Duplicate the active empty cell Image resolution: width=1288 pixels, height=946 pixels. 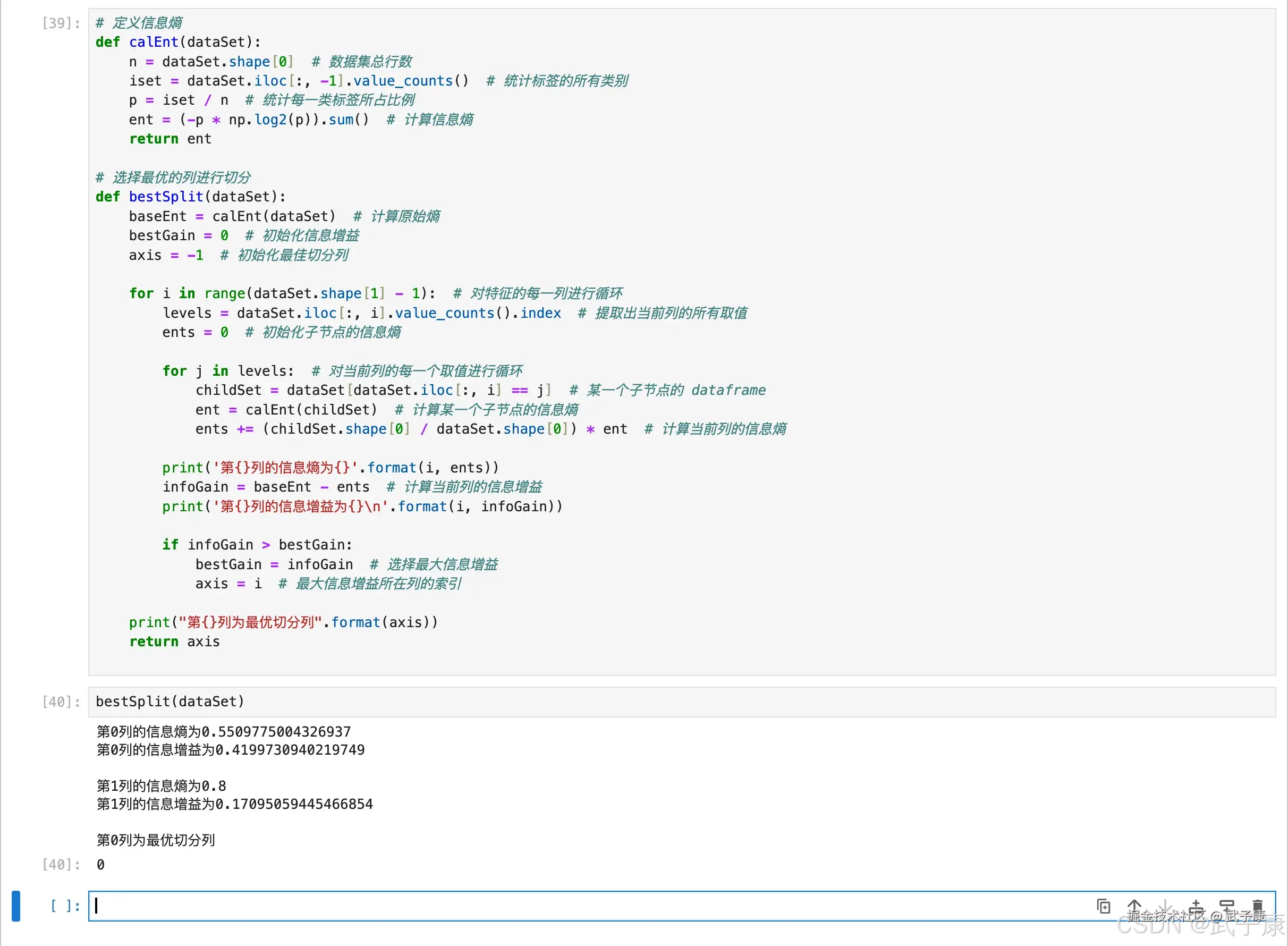click(x=1103, y=906)
